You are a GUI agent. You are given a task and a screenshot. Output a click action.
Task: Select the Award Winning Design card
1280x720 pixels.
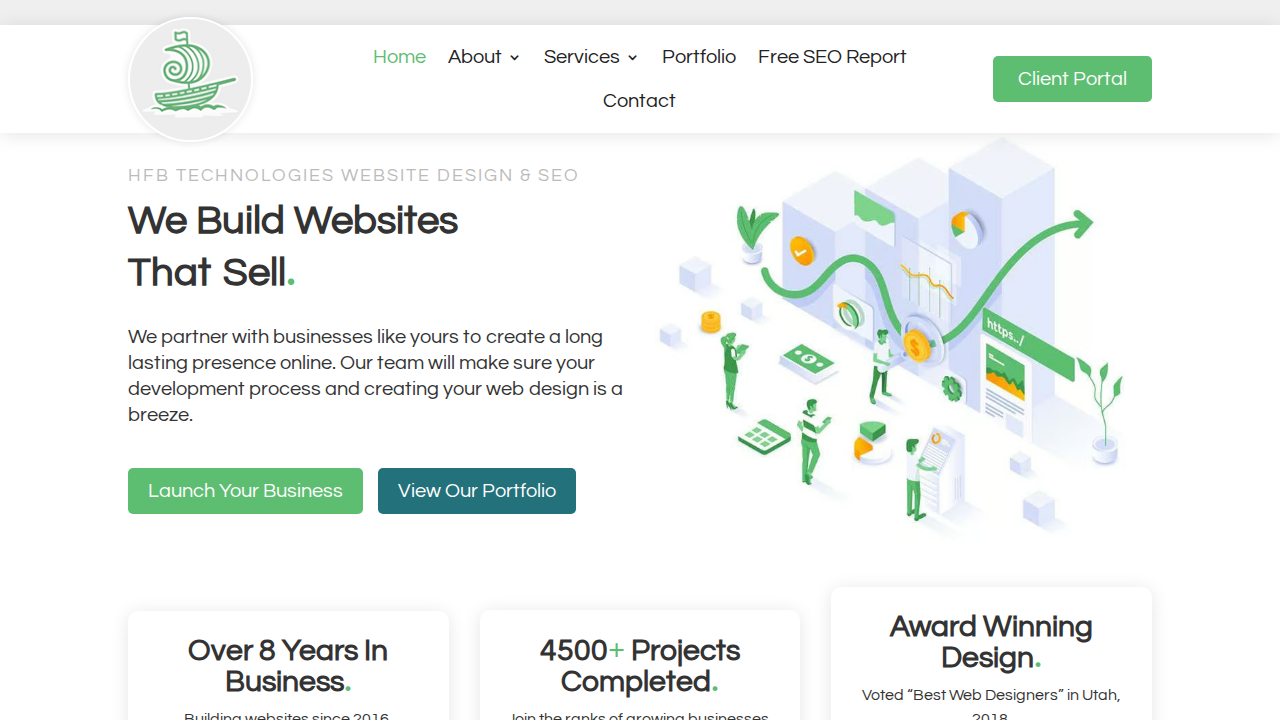click(991, 654)
